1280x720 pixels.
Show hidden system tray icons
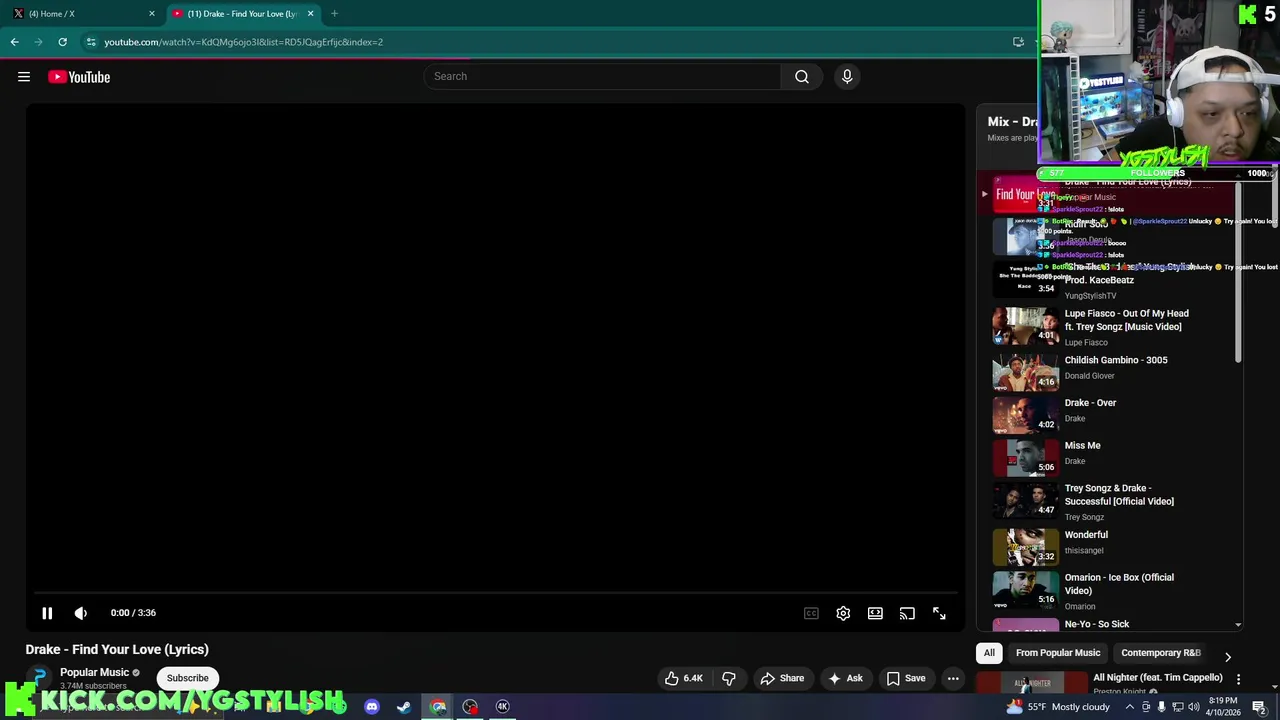pos(1130,707)
